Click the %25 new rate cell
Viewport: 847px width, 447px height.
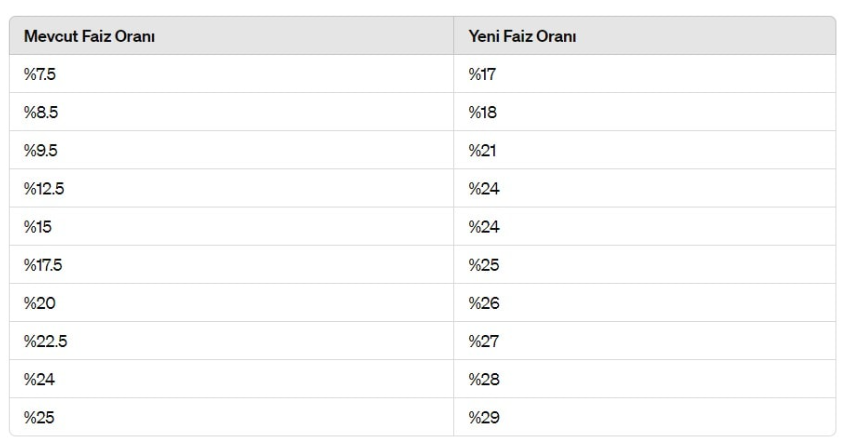[x=483, y=265]
